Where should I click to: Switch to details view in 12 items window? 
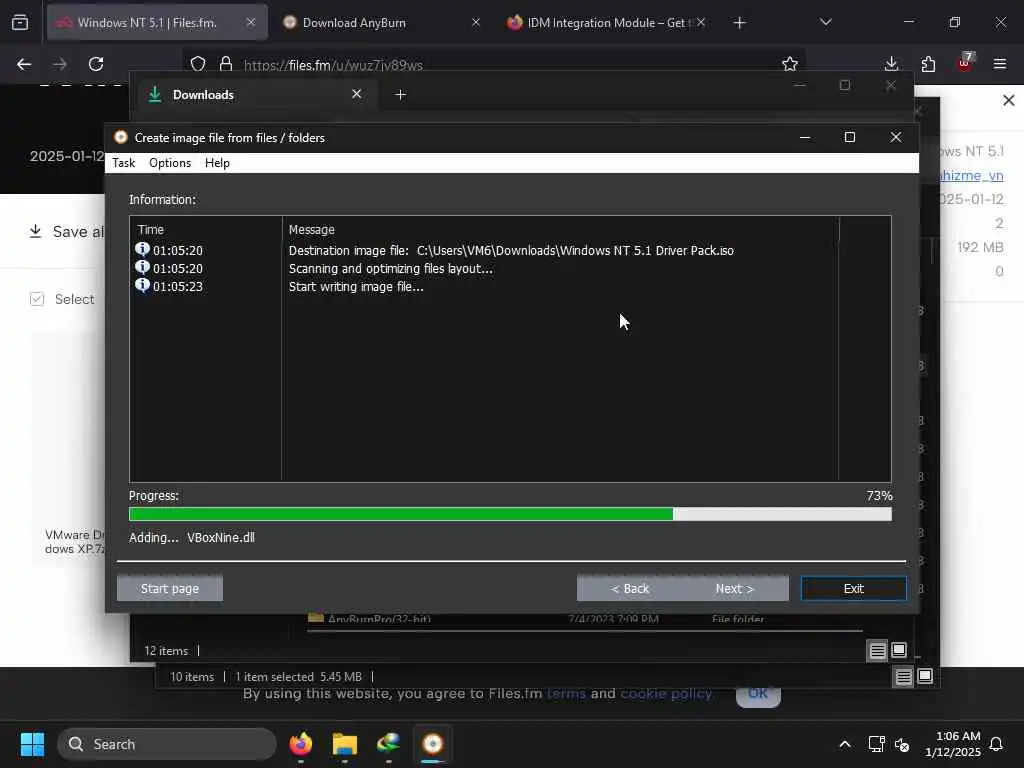point(877,650)
